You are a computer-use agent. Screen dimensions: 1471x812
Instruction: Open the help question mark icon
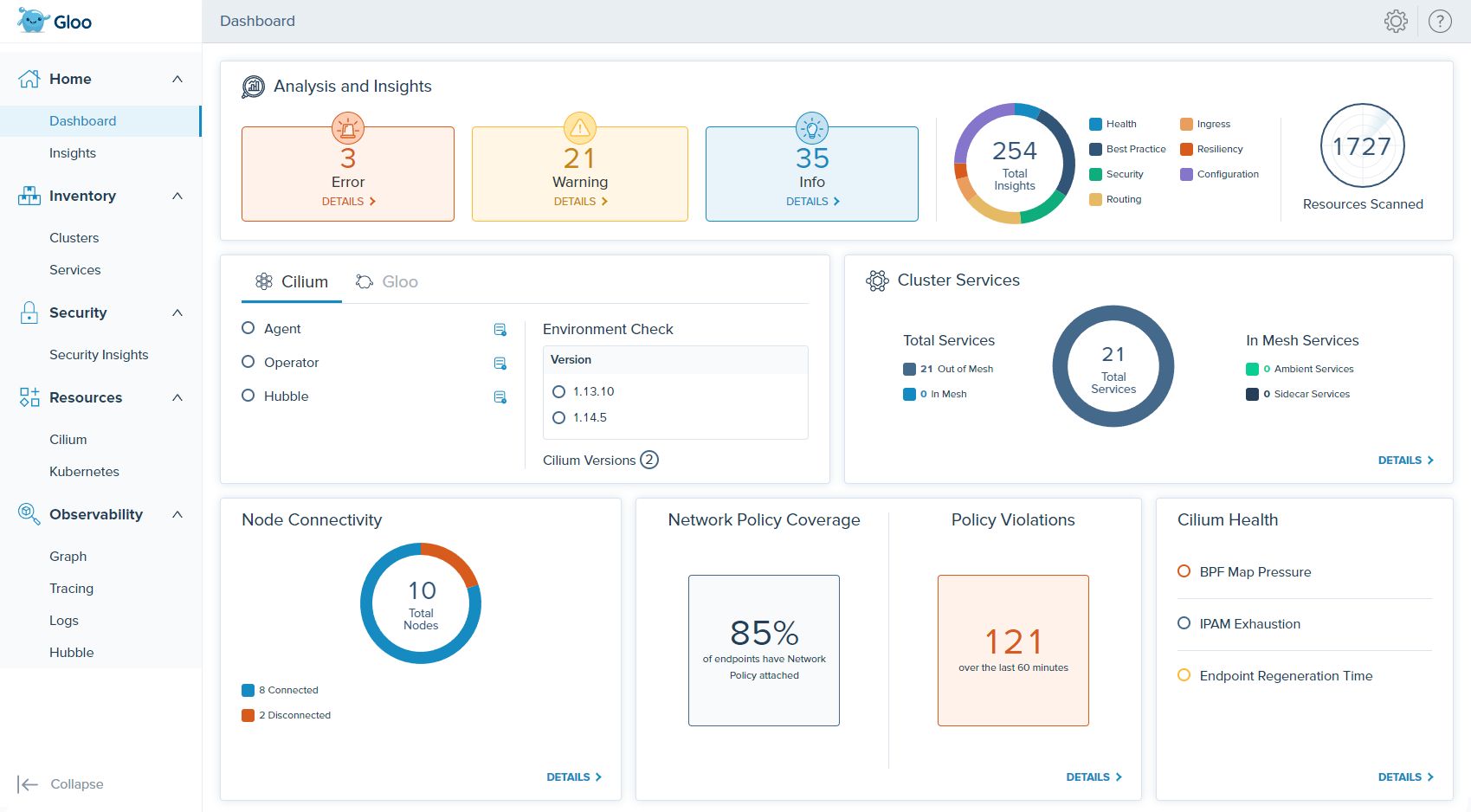point(1440,21)
